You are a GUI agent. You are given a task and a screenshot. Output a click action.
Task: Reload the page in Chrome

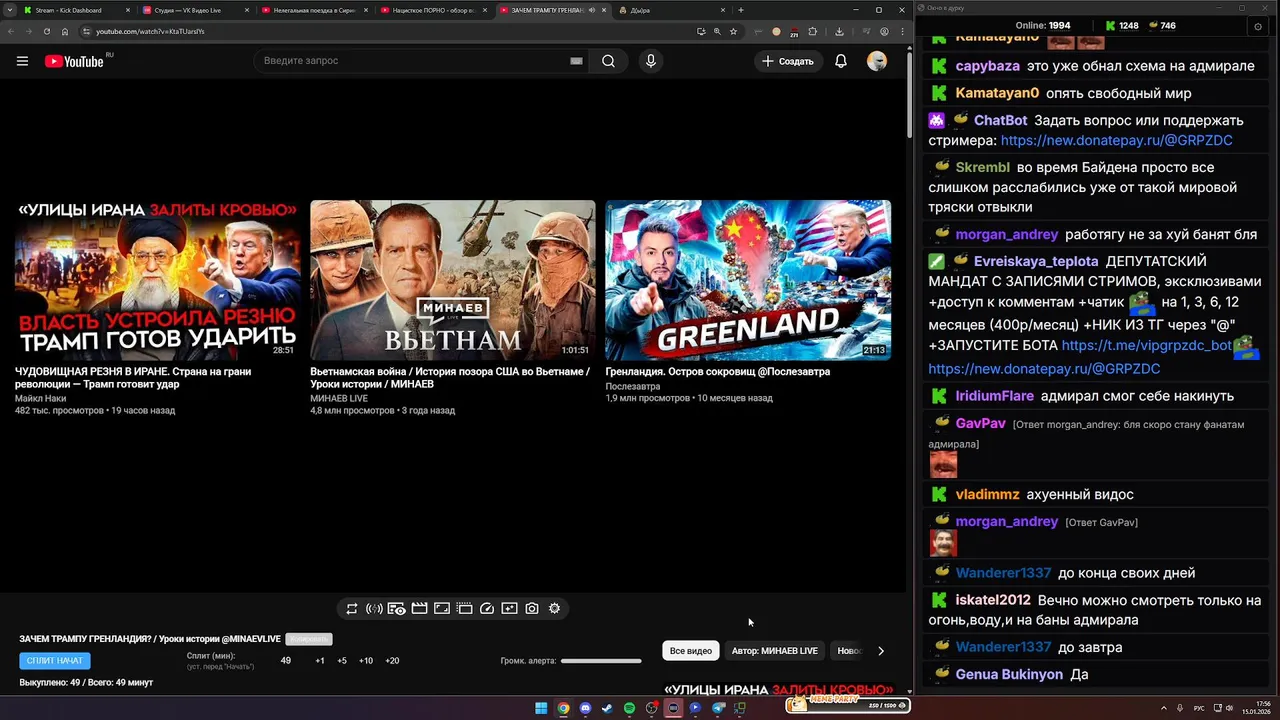[x=46, y=31]
